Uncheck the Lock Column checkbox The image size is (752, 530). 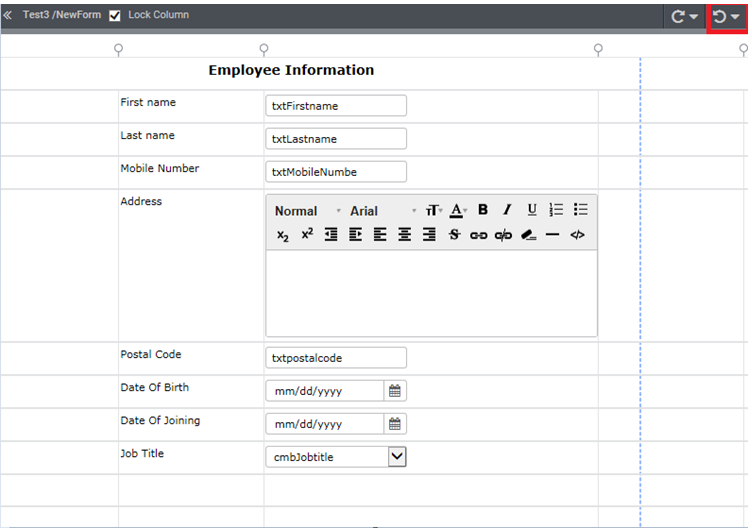point(115,16)
